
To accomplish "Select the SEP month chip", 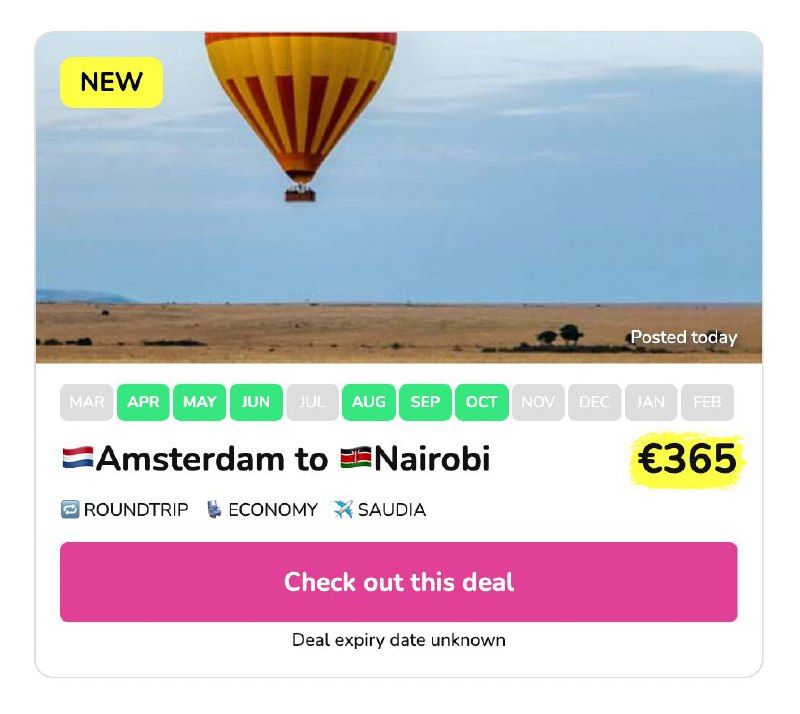I will click(x=425, y=402).
